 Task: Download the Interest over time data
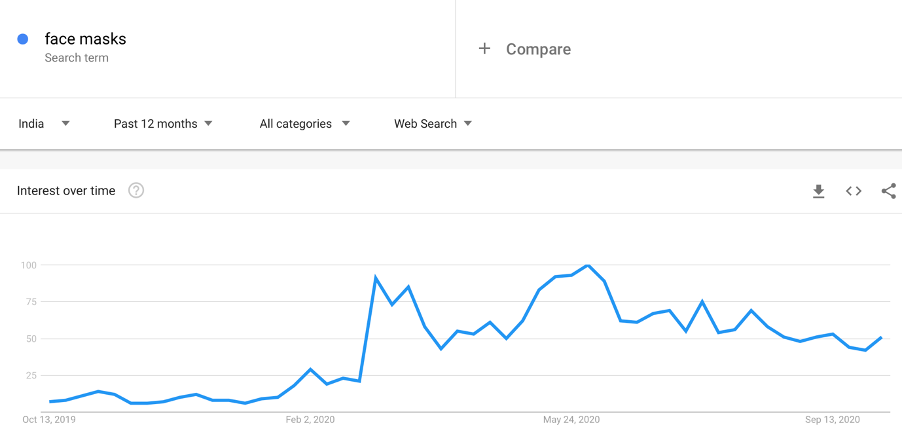(x=819, y=192)
